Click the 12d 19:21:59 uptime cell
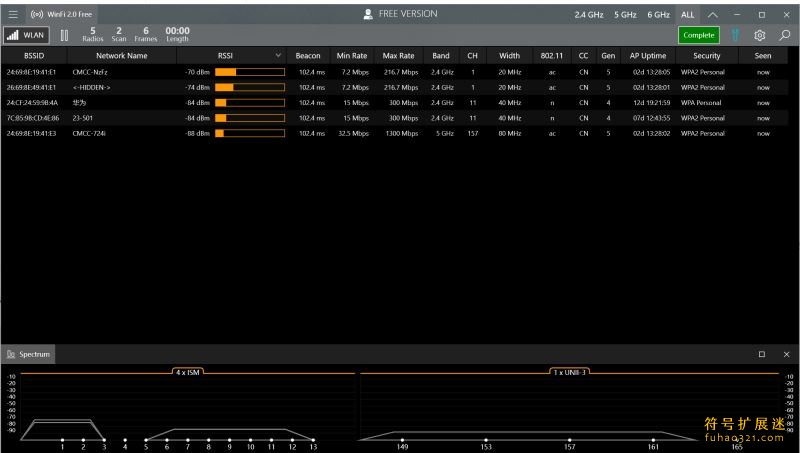Screen dimensions: 800x453 (652, 103)
